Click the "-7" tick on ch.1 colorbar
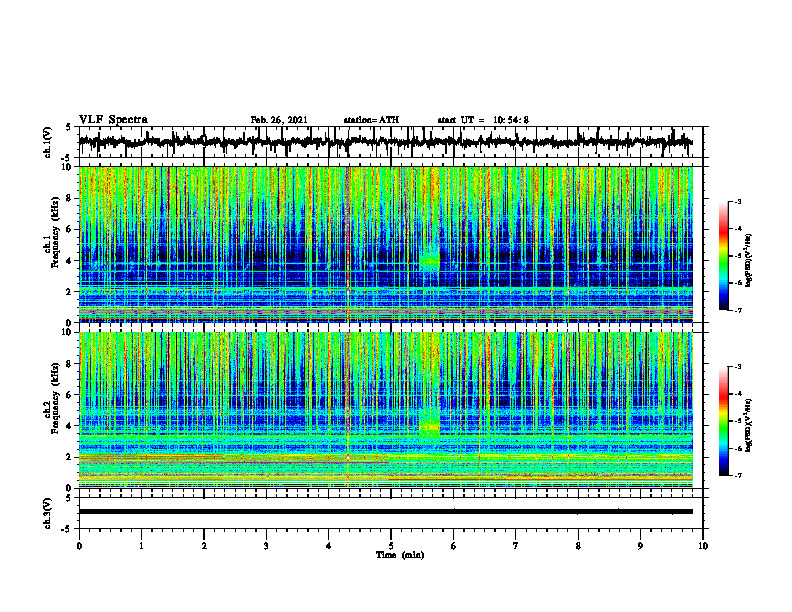This screenshot has height=612, width=792. pyautogui.click(x=737, y=310)
